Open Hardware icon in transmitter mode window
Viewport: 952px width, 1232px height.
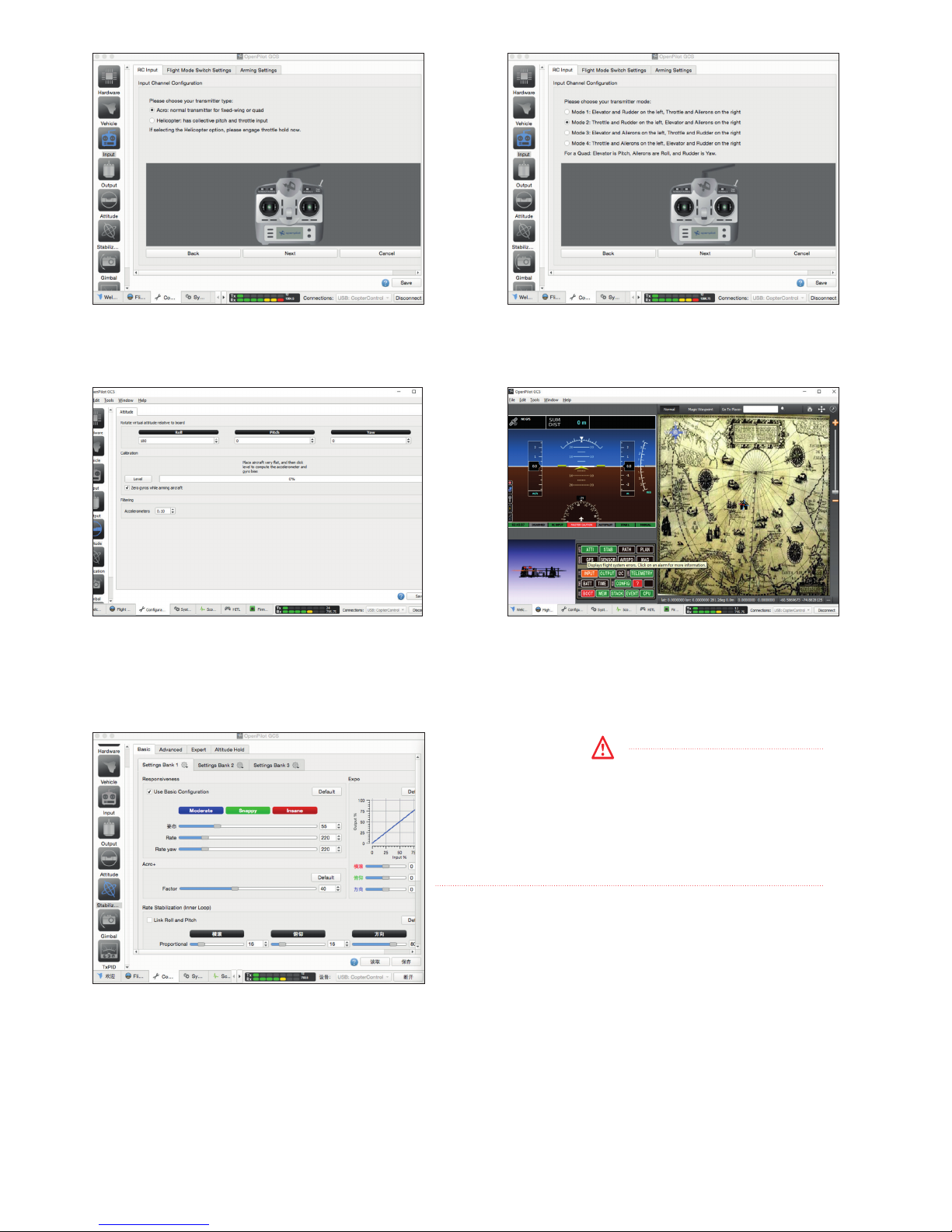524,76
